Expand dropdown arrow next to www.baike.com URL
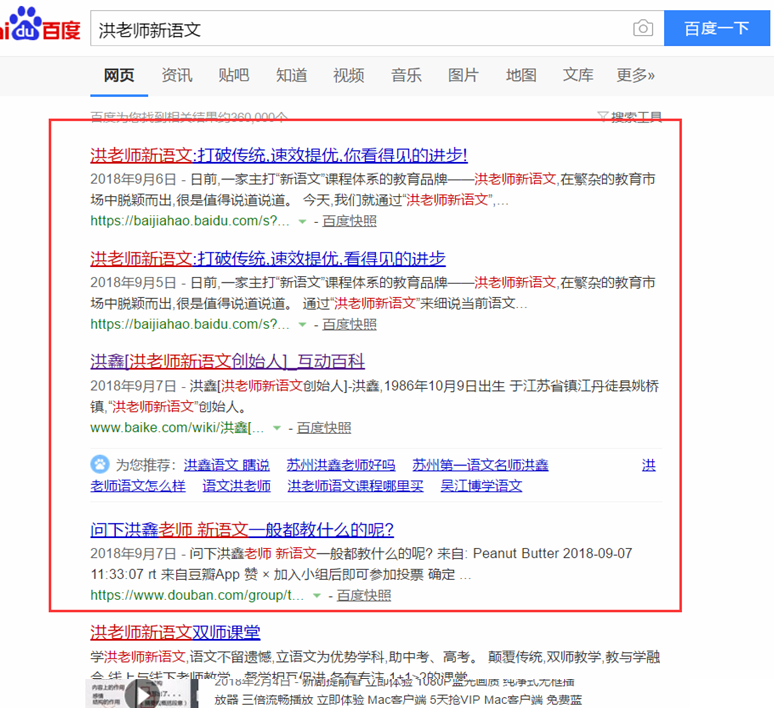Image resolution: width=774 pixels, height=726 pixels. pos(277,428)
